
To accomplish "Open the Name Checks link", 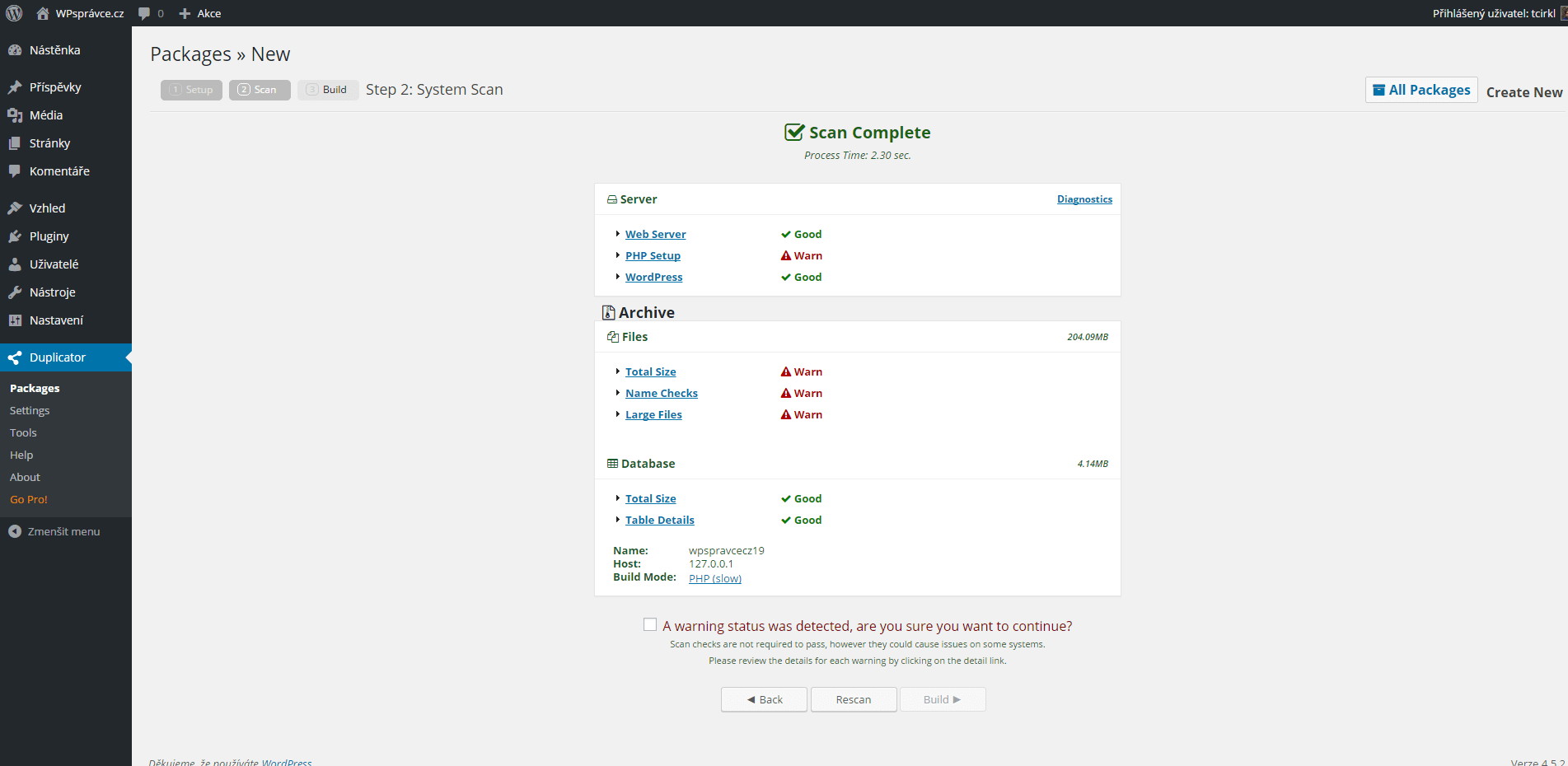I will [x=662, y=393].
